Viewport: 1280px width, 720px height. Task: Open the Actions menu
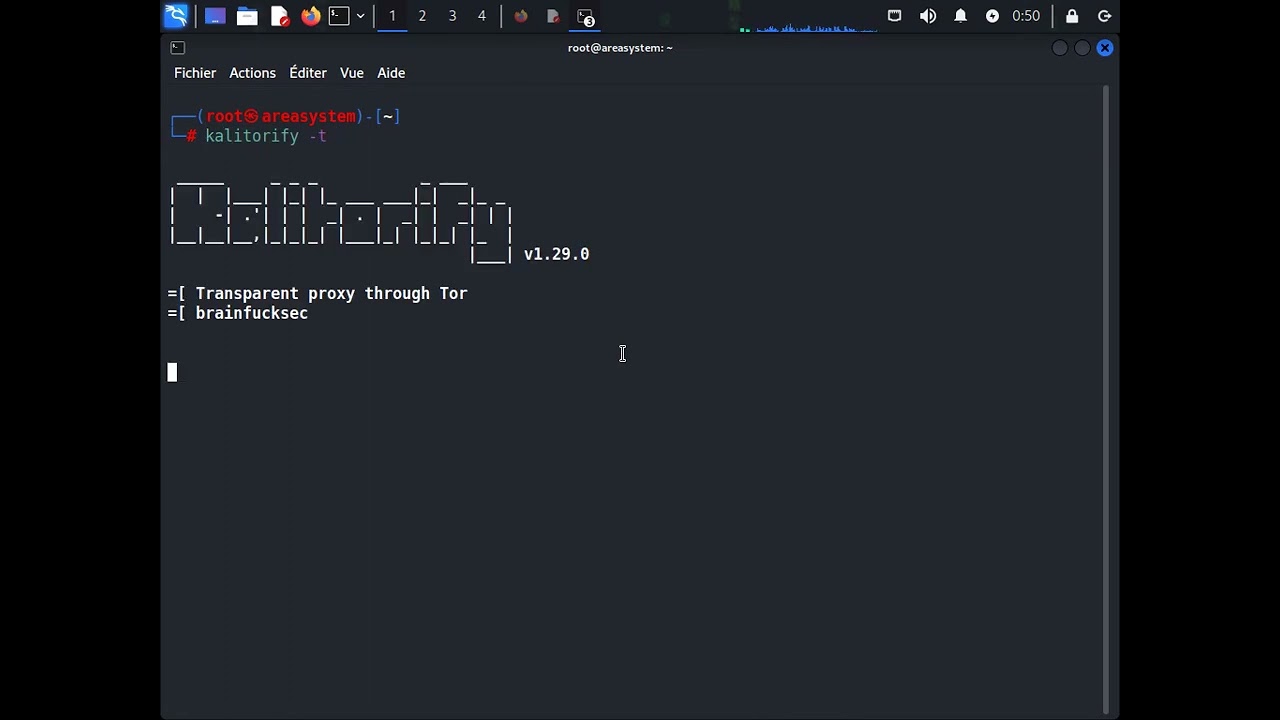[252, 73]
